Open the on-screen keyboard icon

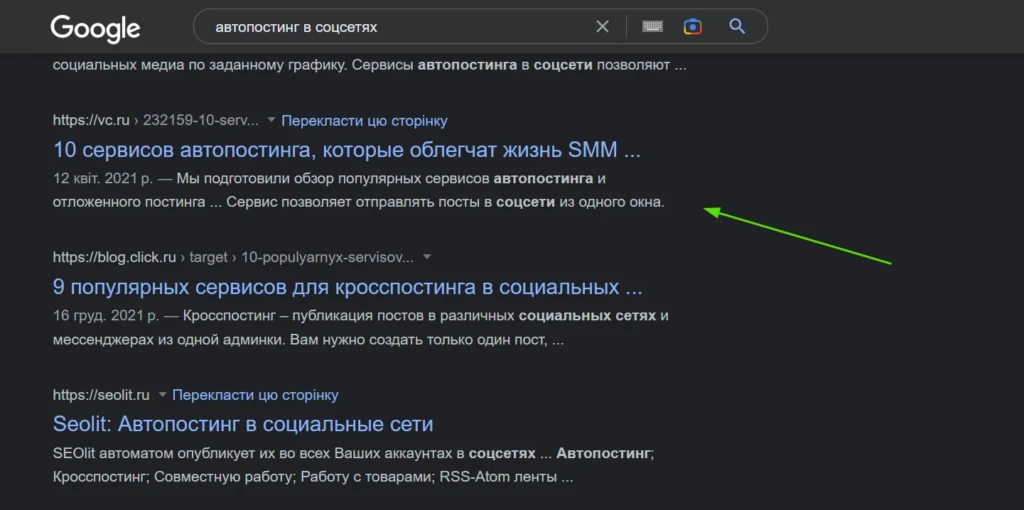(x=652, y=27)
